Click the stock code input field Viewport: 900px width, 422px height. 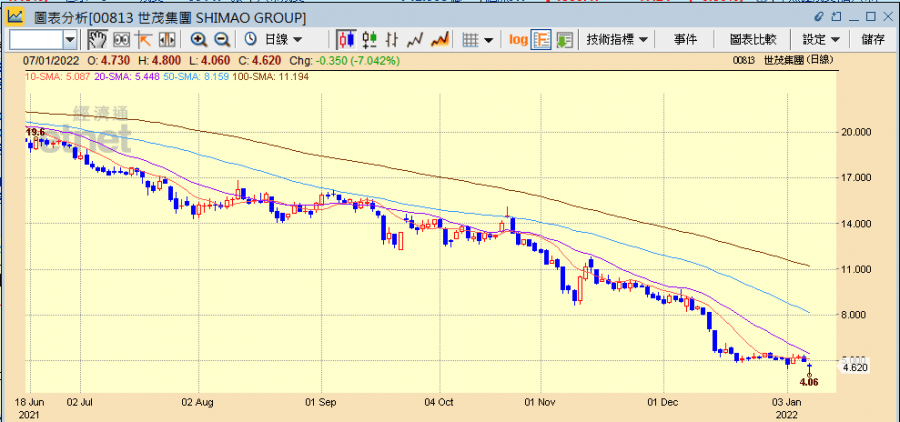point(35,40)
